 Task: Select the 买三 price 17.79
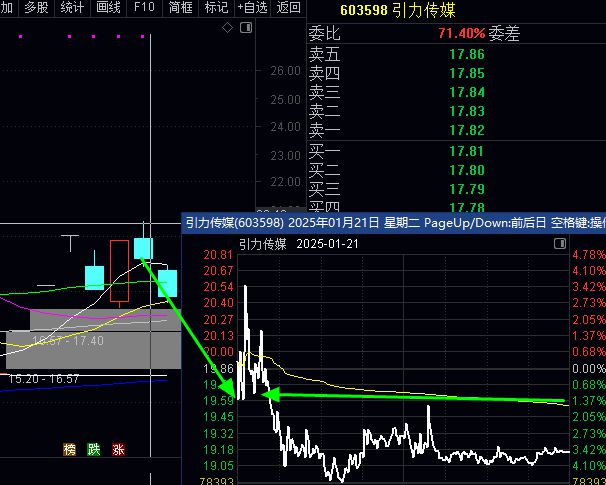click(467, 189)
